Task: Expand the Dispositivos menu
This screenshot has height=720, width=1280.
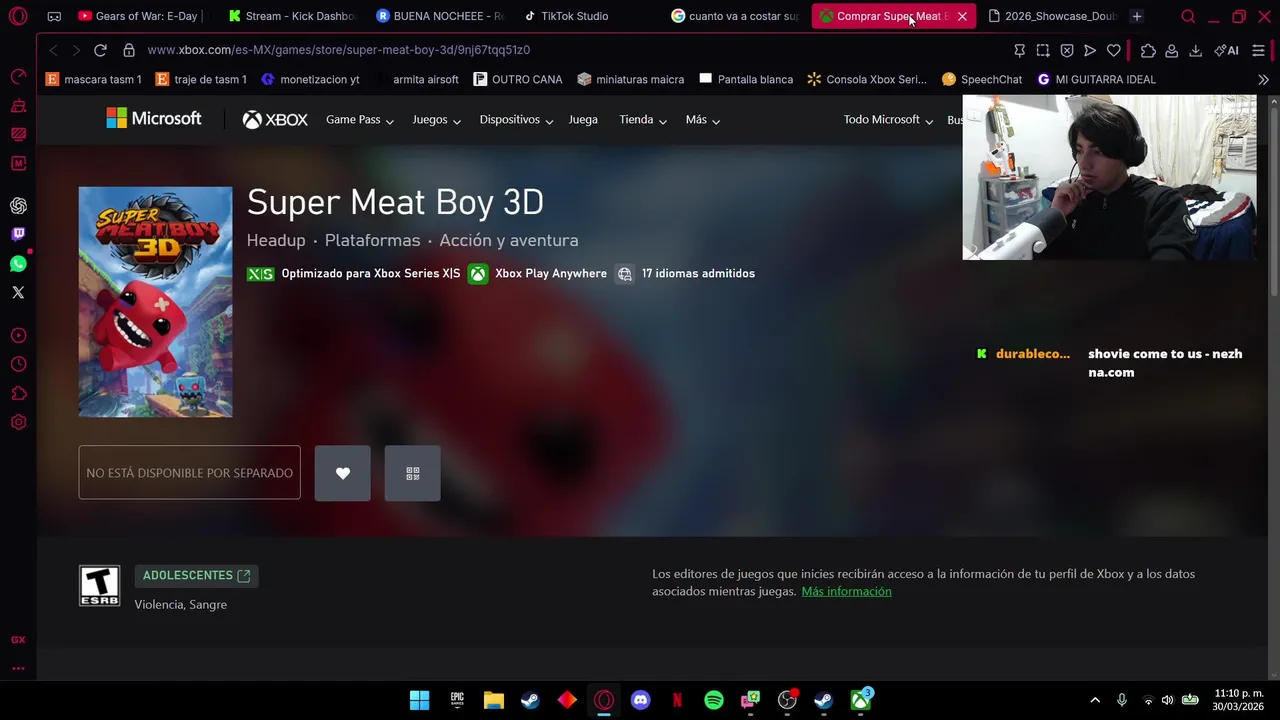Action: click(x=516, y=120)
